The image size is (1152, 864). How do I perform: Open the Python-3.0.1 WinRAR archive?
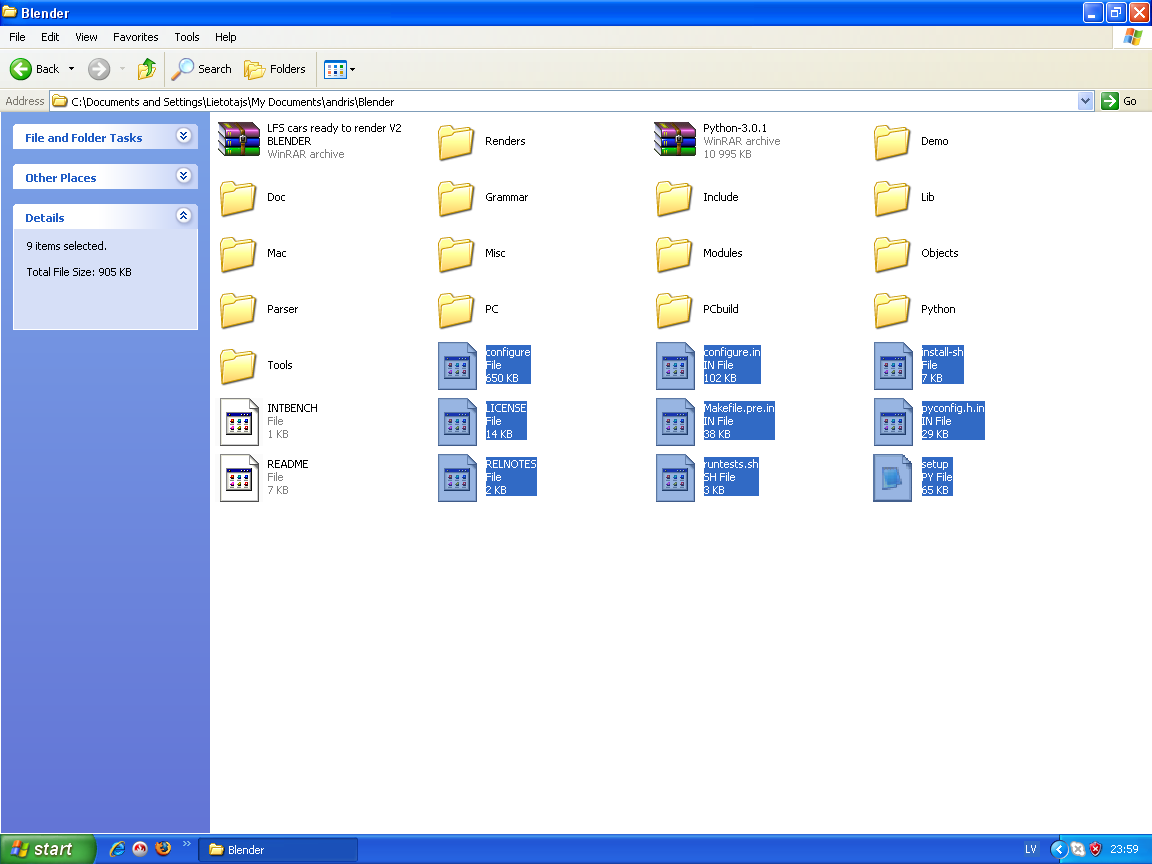674,140
